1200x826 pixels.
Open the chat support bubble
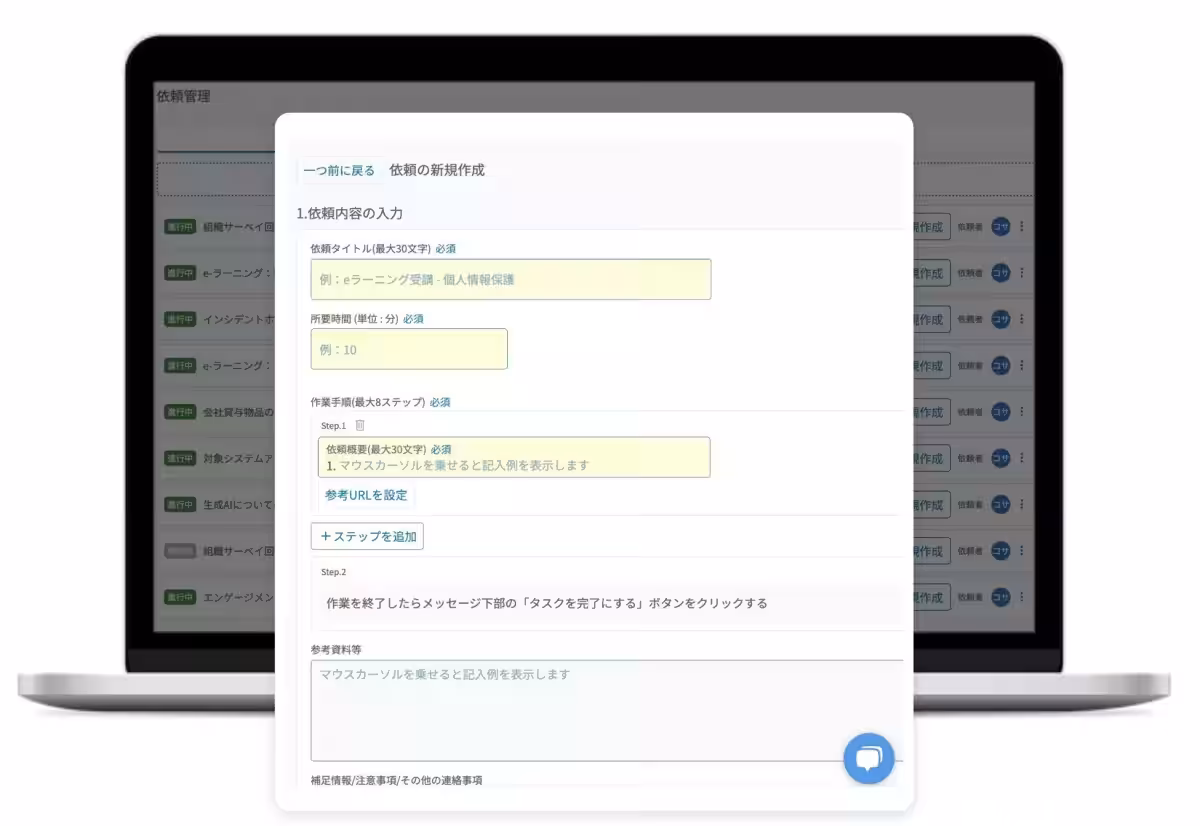[x=868, y=758]
